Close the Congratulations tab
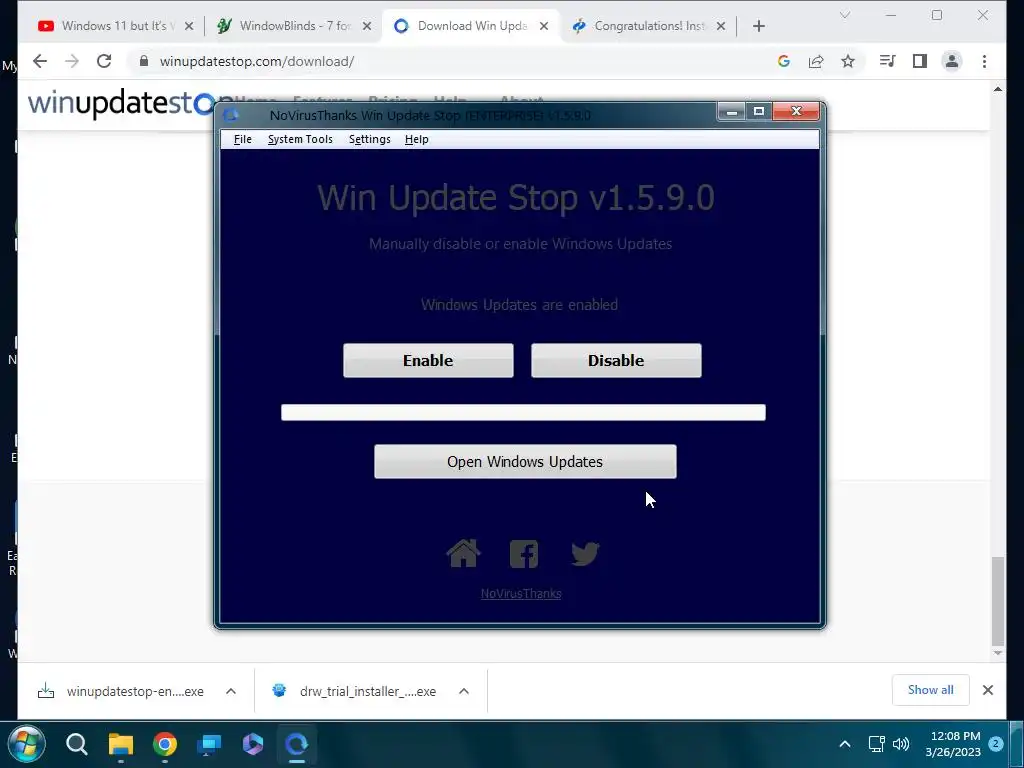The height and width of the screenshot is (768, 1024). [721, 26]
